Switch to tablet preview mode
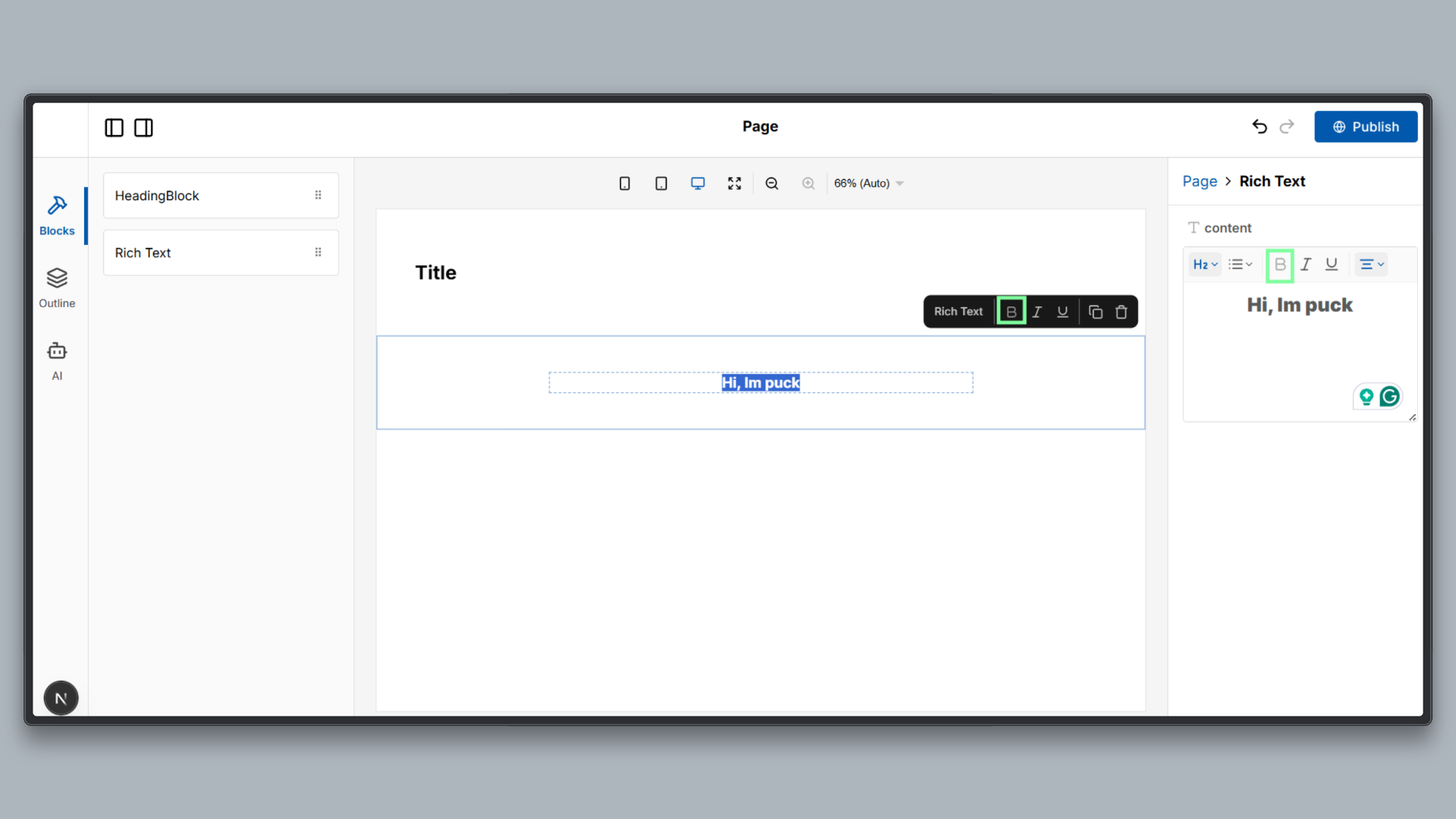Screen dimensions: 1456x819 click(661, 183)
